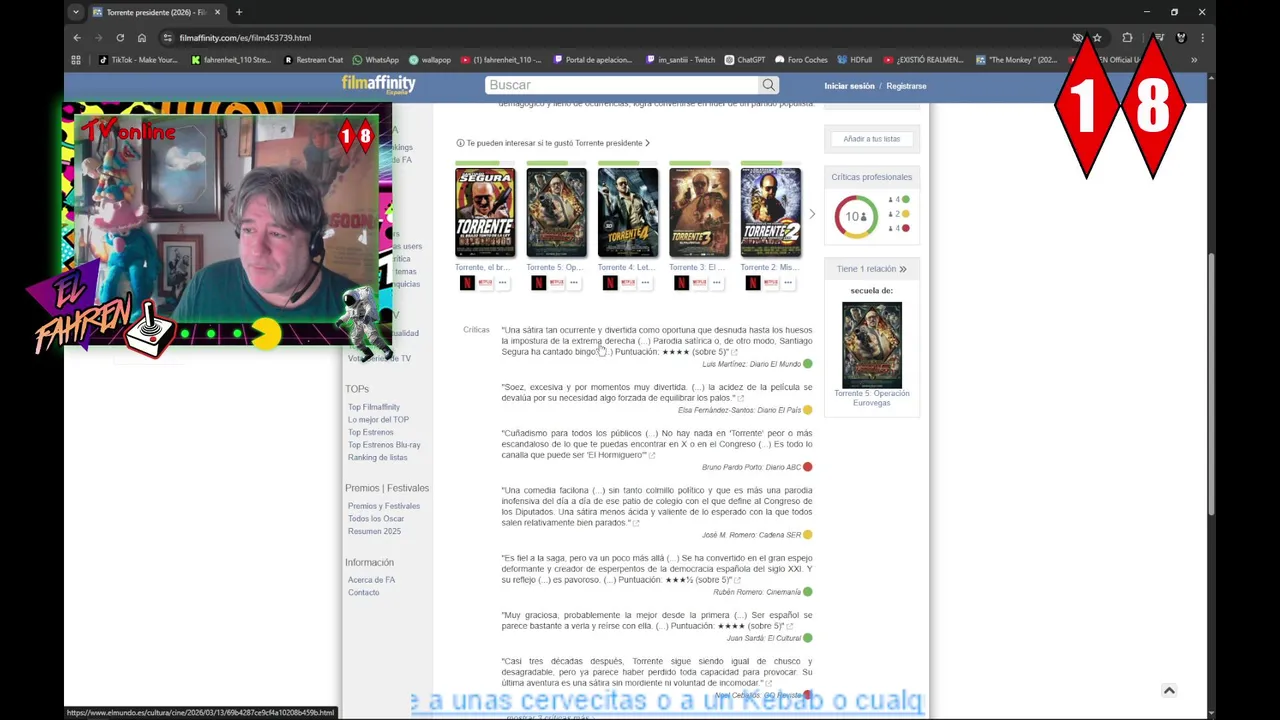Click black Netflix icon under Torrente 3
This screenshot has width=1280, height=720.
pyautogui.click(x=681, y=283)
